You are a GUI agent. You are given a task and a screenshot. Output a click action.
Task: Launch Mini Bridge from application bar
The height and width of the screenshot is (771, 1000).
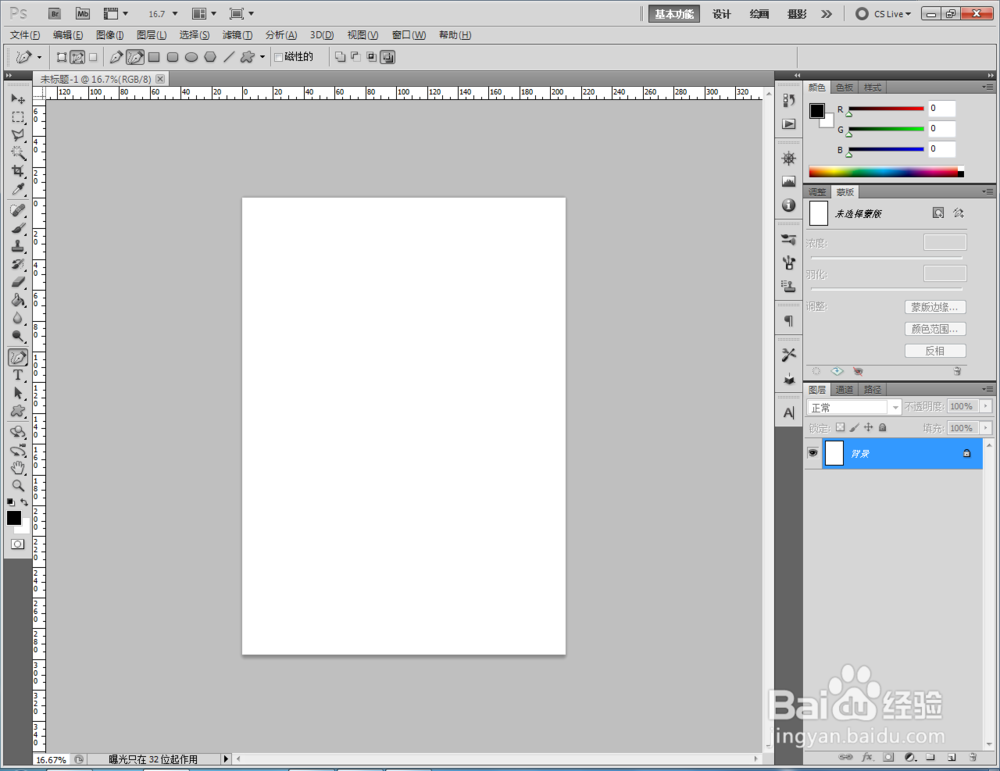(83, 13)
